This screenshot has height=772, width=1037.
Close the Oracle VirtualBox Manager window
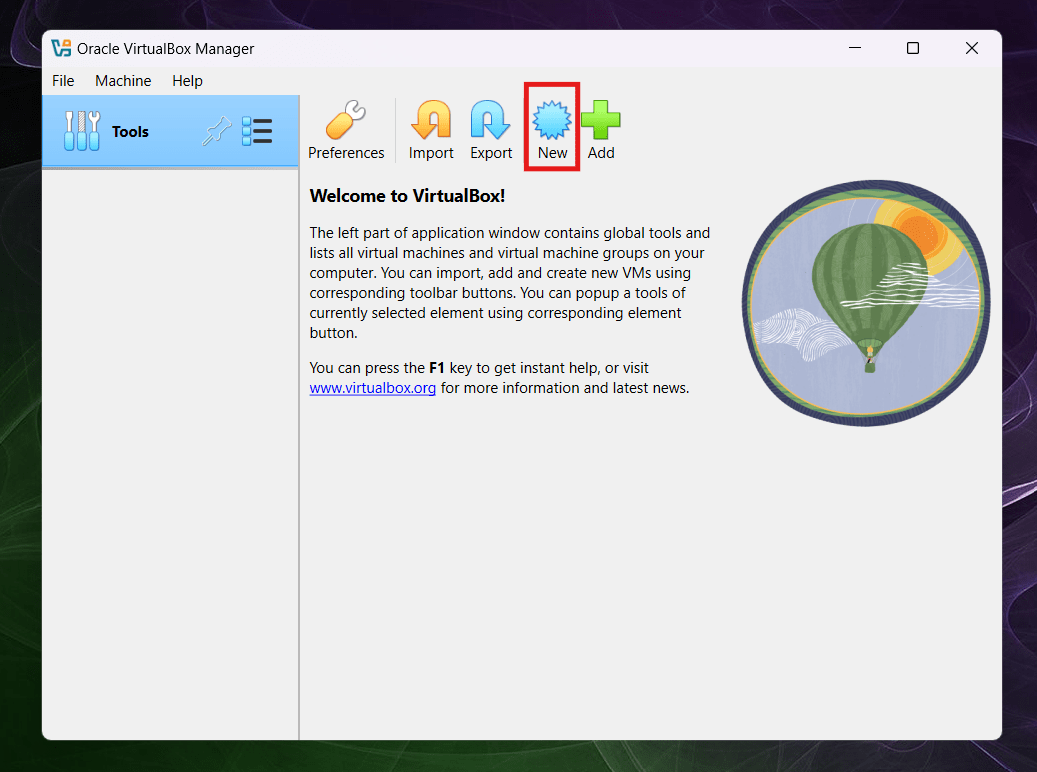click(971, 48)
